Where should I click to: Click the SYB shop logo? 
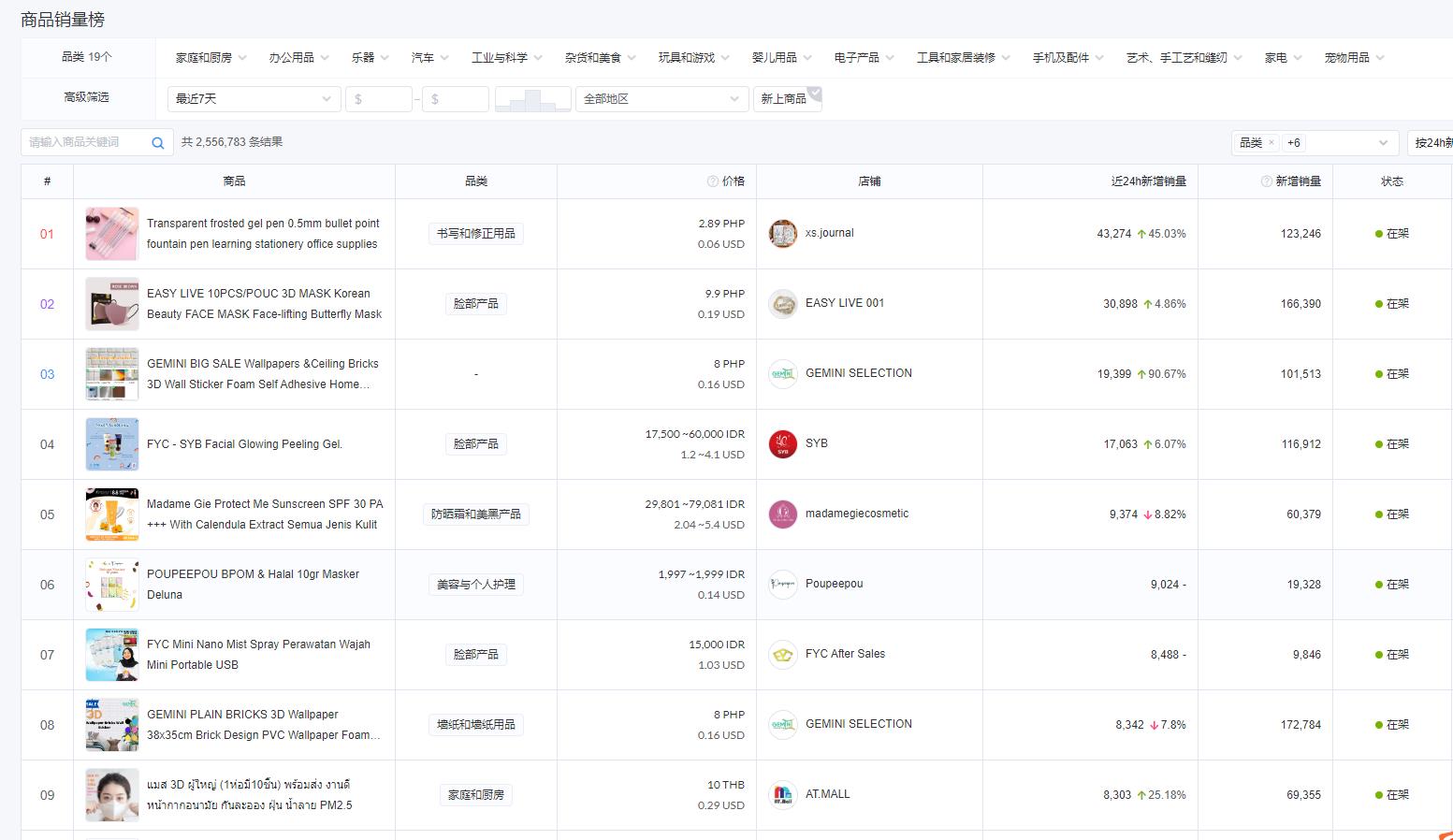[x=783, y=444]
